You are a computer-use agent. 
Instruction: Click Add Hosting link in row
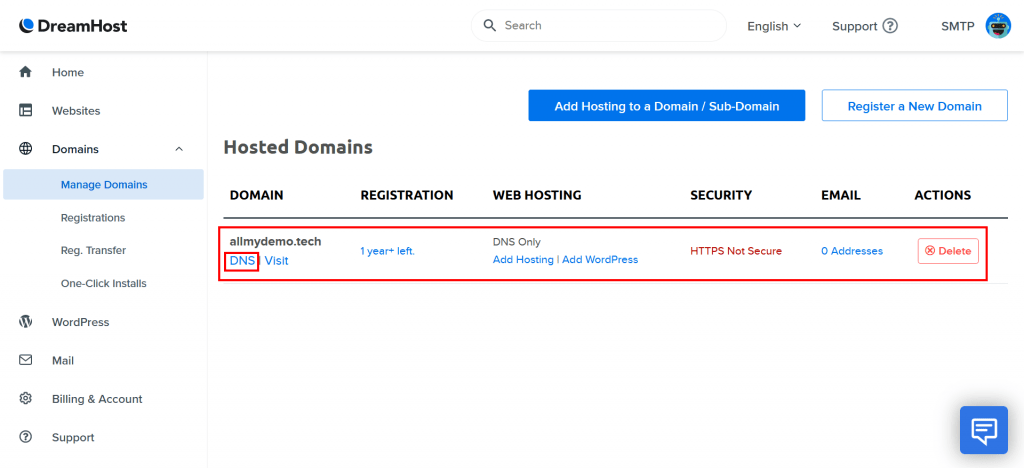(523, 259)
